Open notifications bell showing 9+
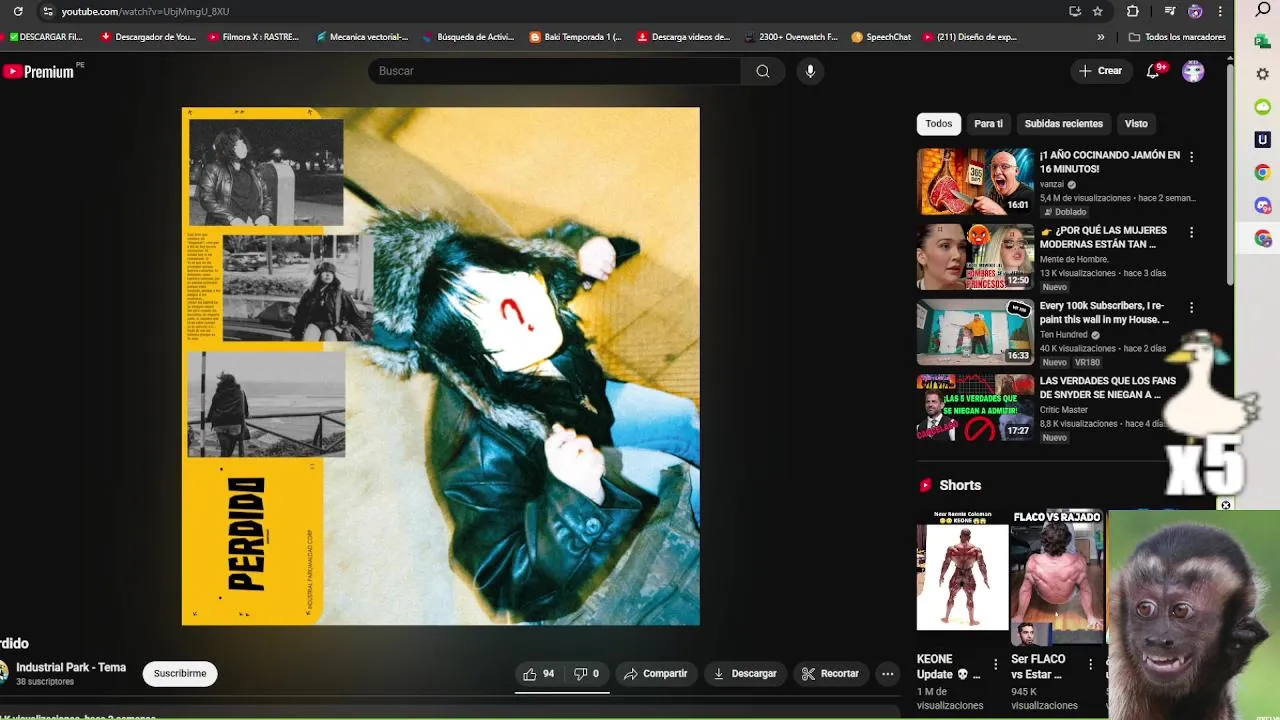 tap(1154, 71)
